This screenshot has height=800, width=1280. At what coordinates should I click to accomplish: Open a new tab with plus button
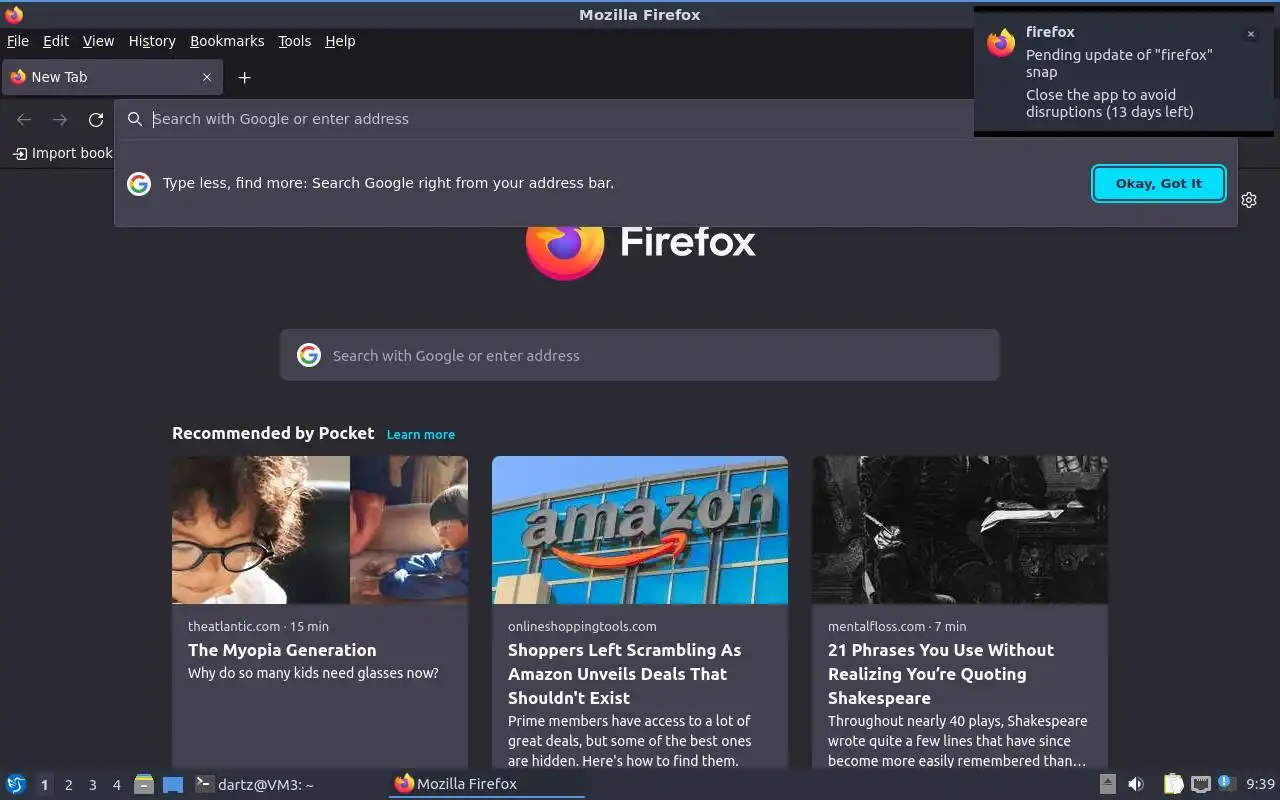click(244, 77)
